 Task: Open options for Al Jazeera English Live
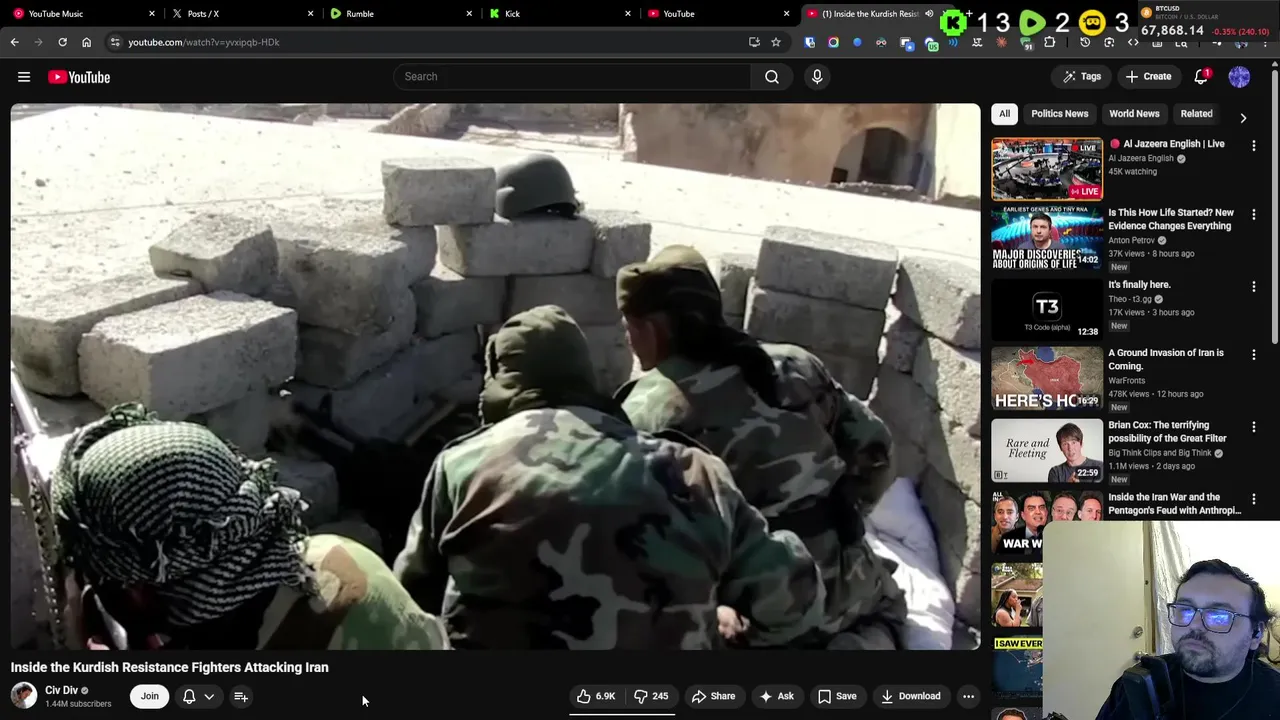[x=1253, y=146]
